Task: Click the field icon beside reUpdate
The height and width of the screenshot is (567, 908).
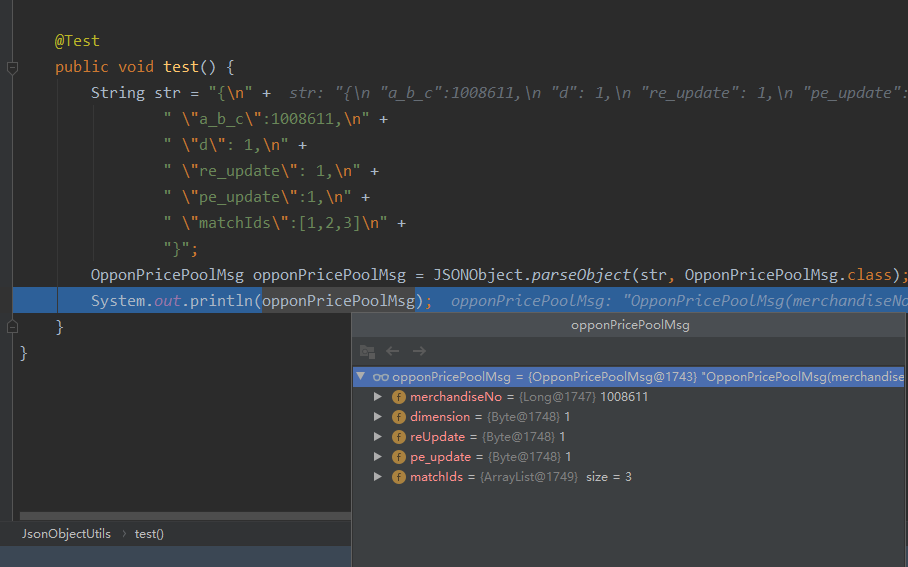Action: 398,437
